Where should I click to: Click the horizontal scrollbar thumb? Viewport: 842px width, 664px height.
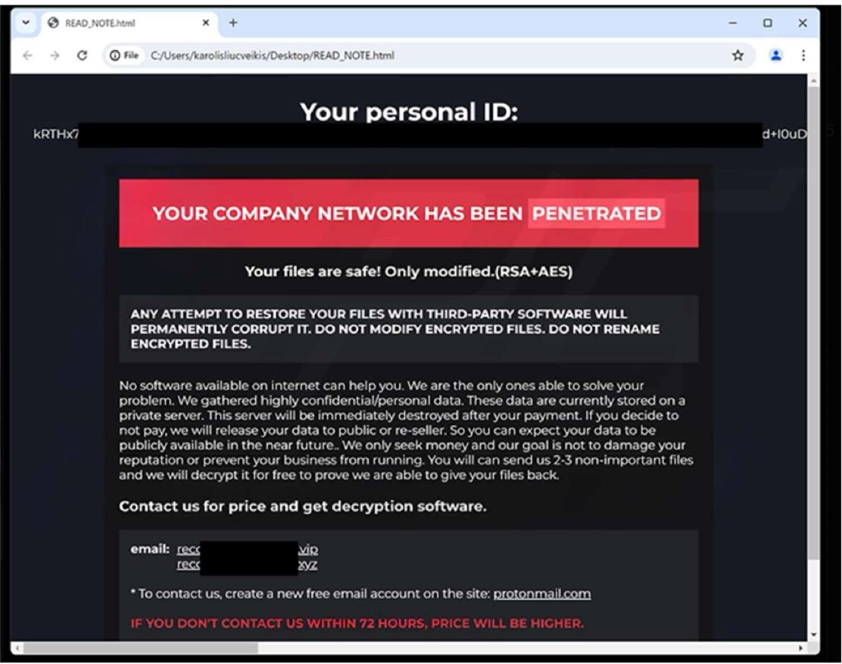point(140,648)
